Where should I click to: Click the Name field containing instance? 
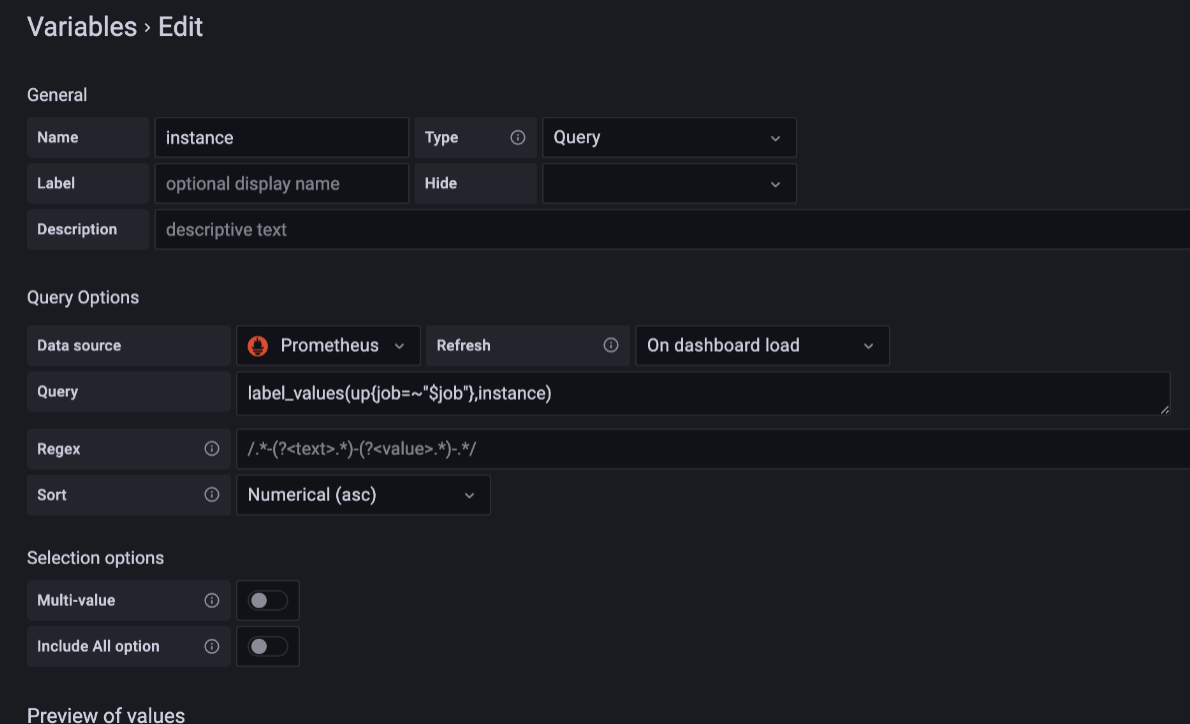[x=281, y=137]
